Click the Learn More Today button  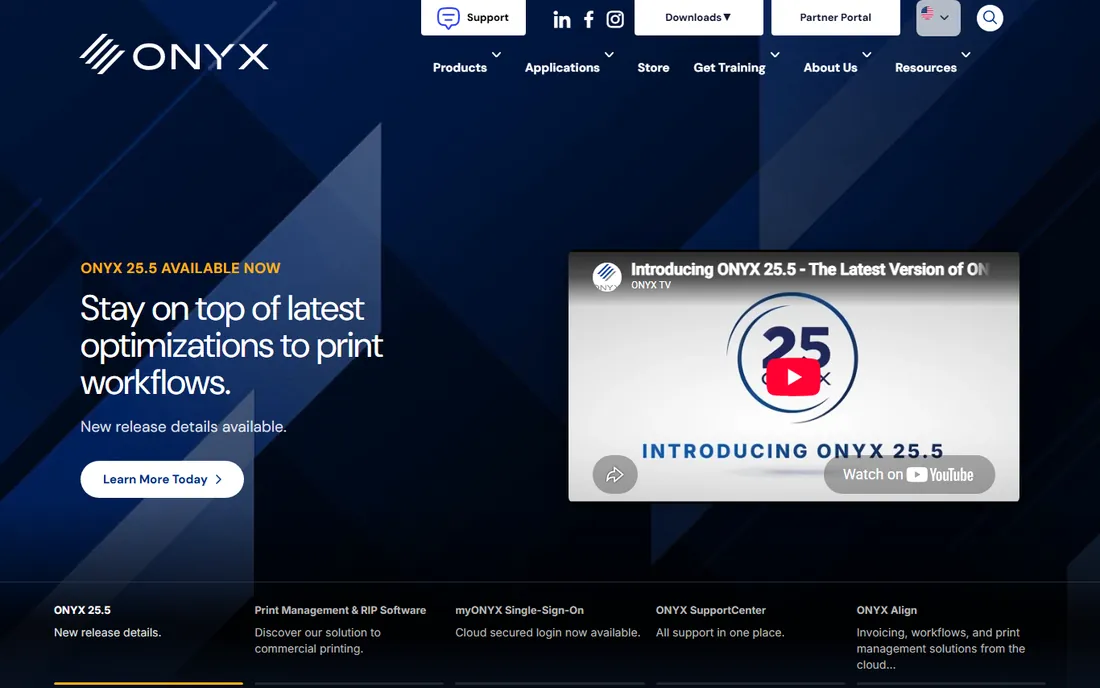click(162, 479)
